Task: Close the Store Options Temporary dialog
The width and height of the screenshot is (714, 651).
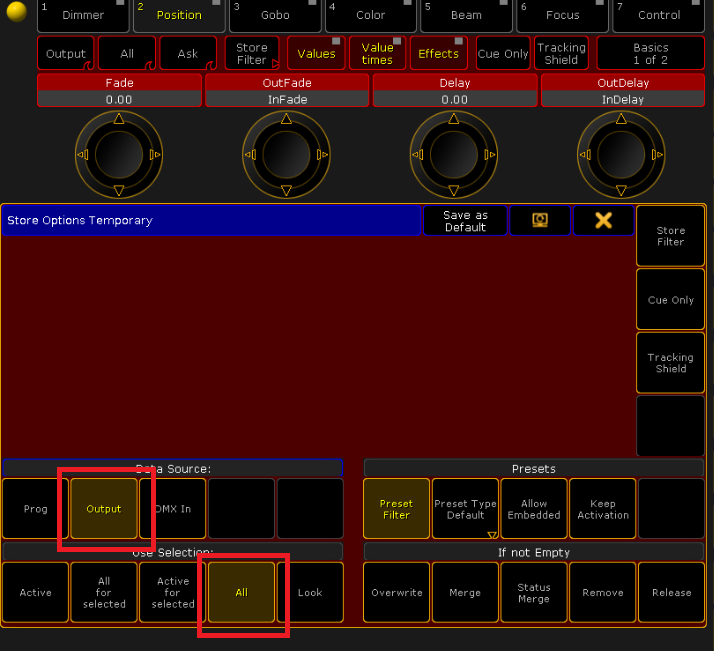Action: (603, 220)
